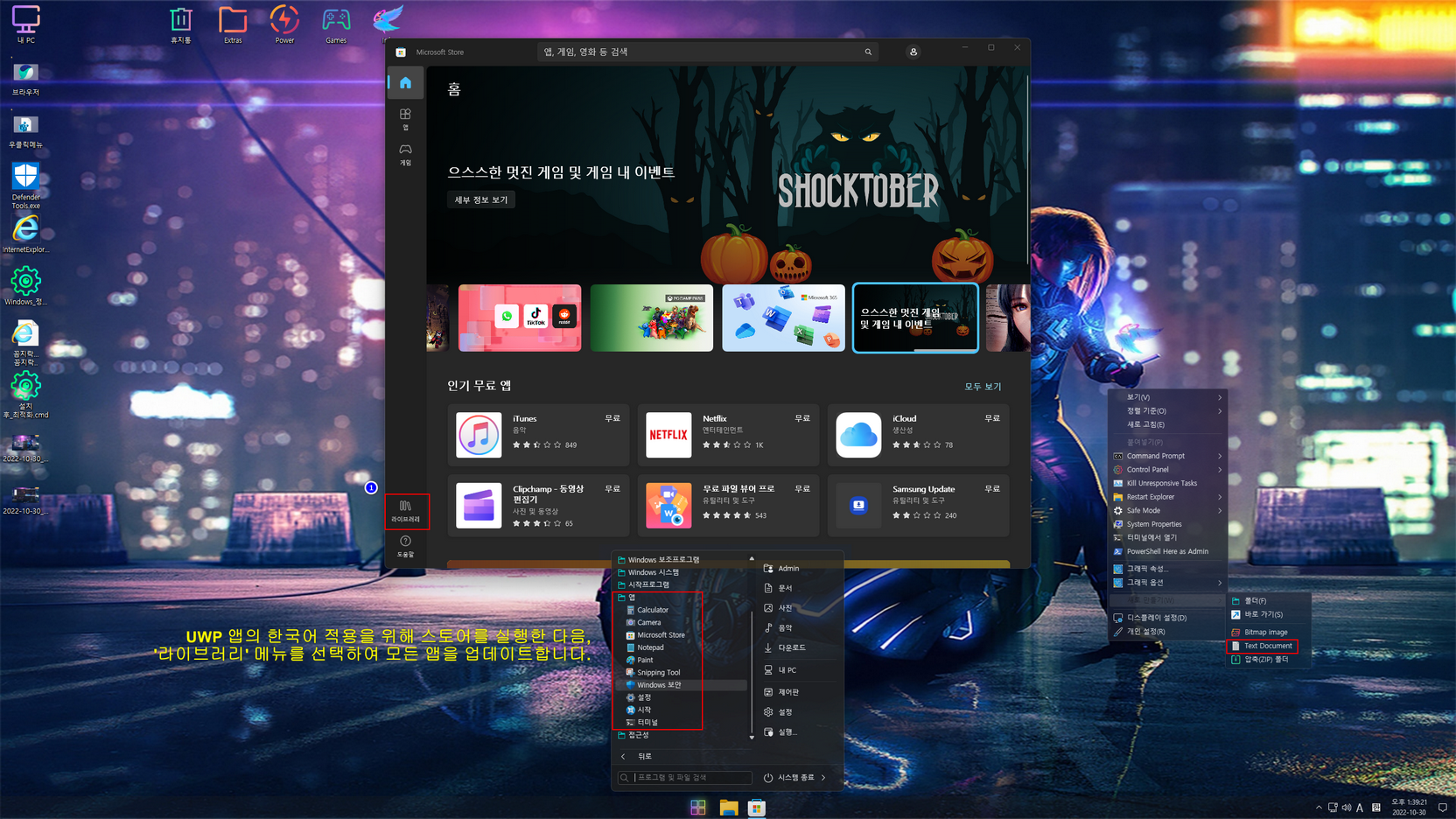Open the Home tab in Microsoft Store sidebar
The image size is (1456, 819).
(405, 83)
